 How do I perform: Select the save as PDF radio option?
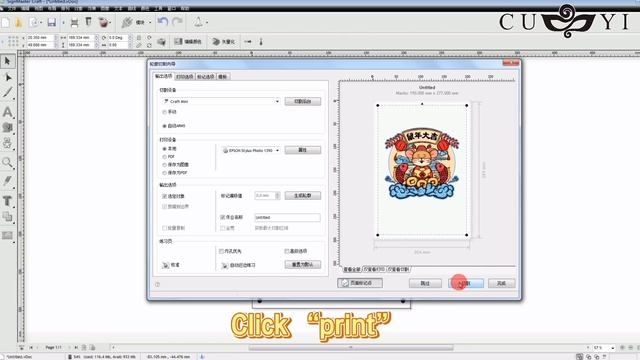(164, 173)
